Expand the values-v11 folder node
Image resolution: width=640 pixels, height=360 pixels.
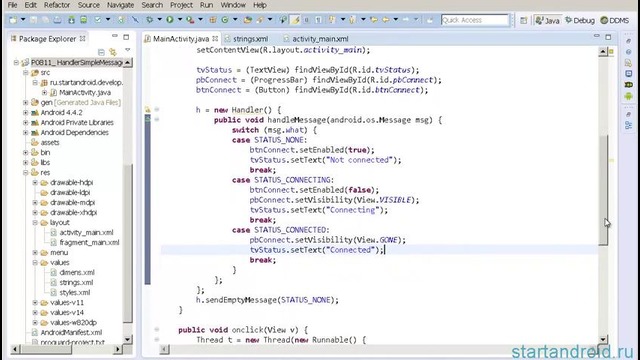click(35, 302)
